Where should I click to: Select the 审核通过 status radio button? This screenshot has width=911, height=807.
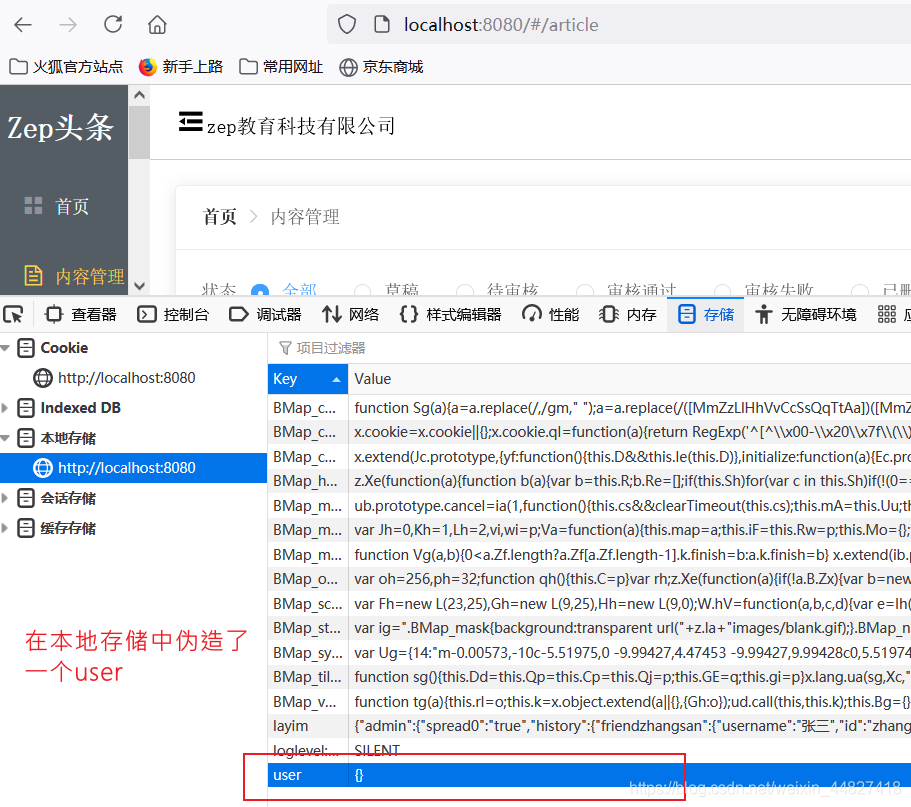pos(584,290)
